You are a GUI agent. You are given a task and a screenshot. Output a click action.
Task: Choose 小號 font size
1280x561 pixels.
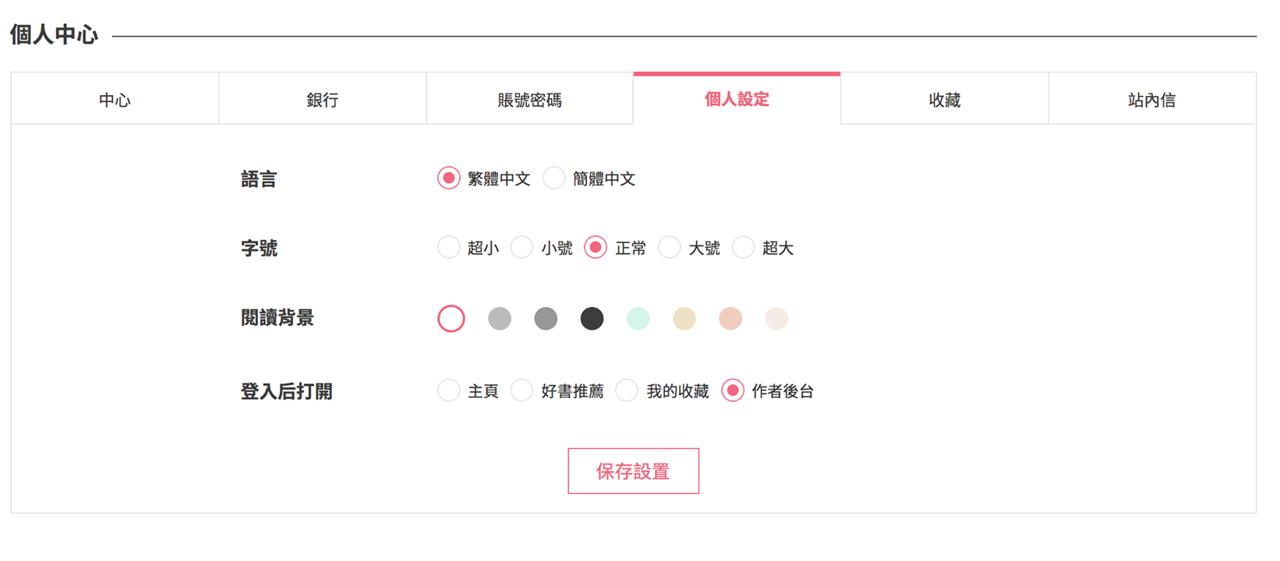(522, 248)
